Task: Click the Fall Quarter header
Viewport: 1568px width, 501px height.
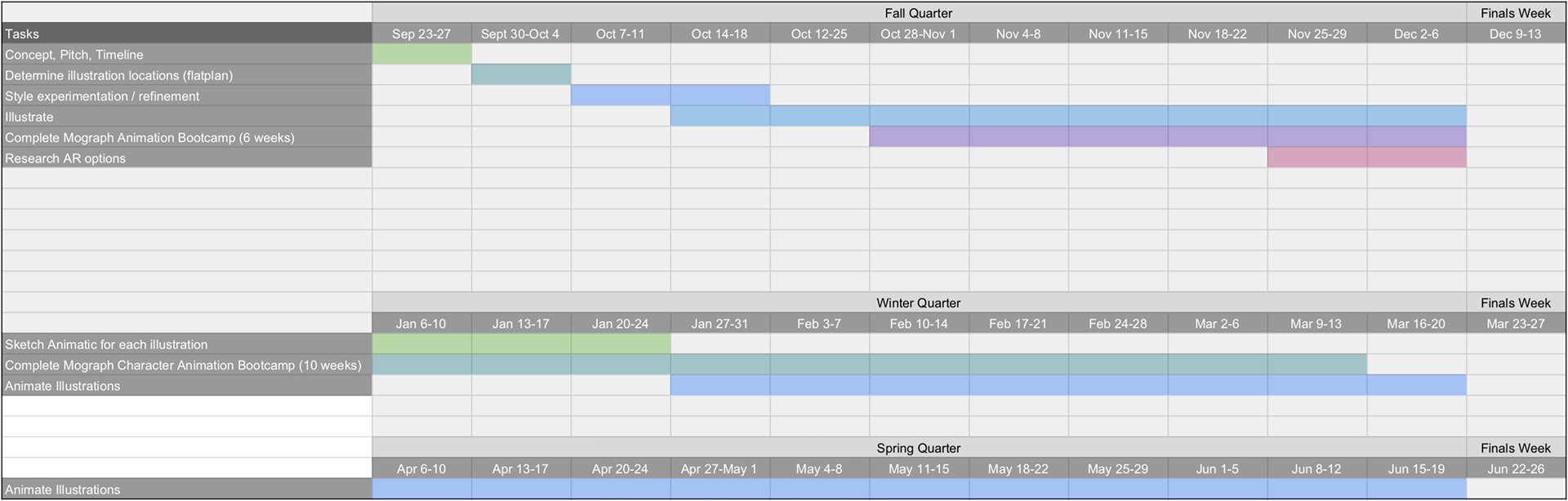Action: click(x=919, y=13)
